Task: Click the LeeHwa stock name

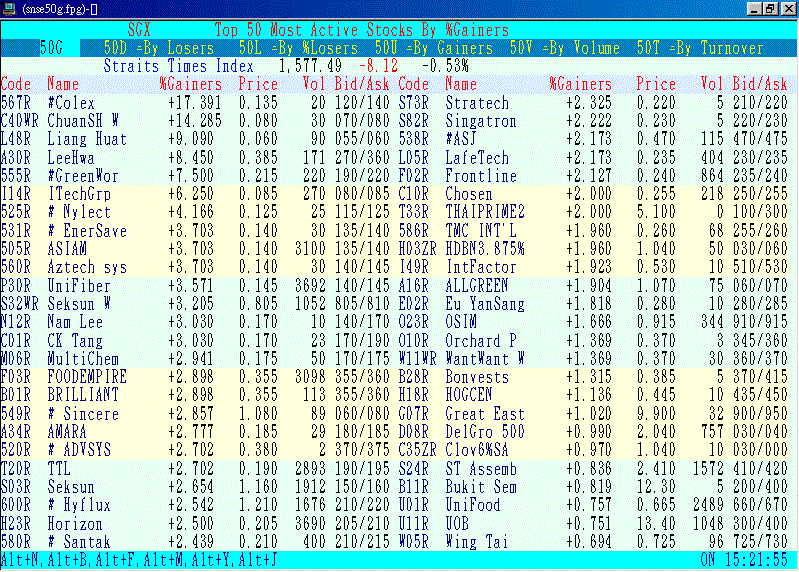Action: click(71, 158)
